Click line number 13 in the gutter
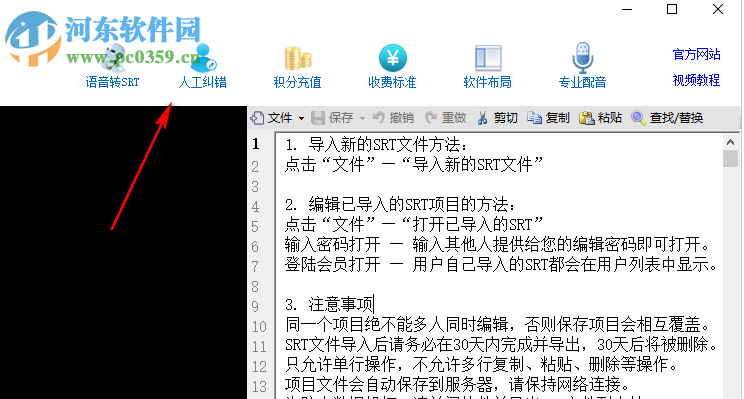The image size is (744, 399). [x=259, y=386]
